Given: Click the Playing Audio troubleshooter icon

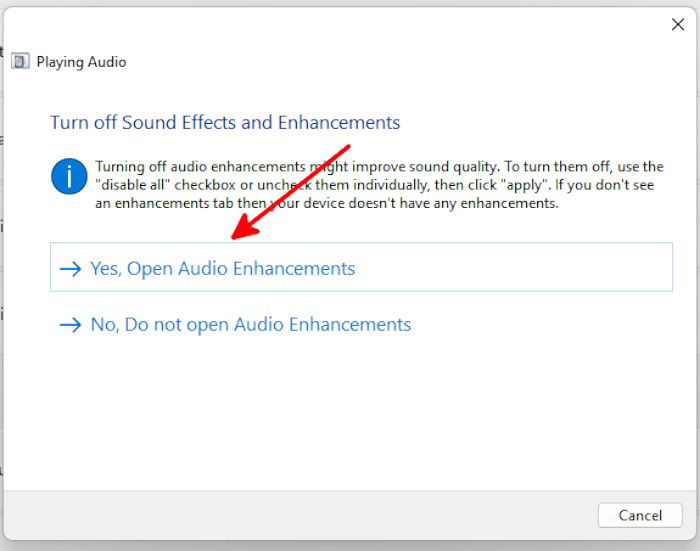Looking at the screenshot, I should pyautogui.click(x=20, y=61).
